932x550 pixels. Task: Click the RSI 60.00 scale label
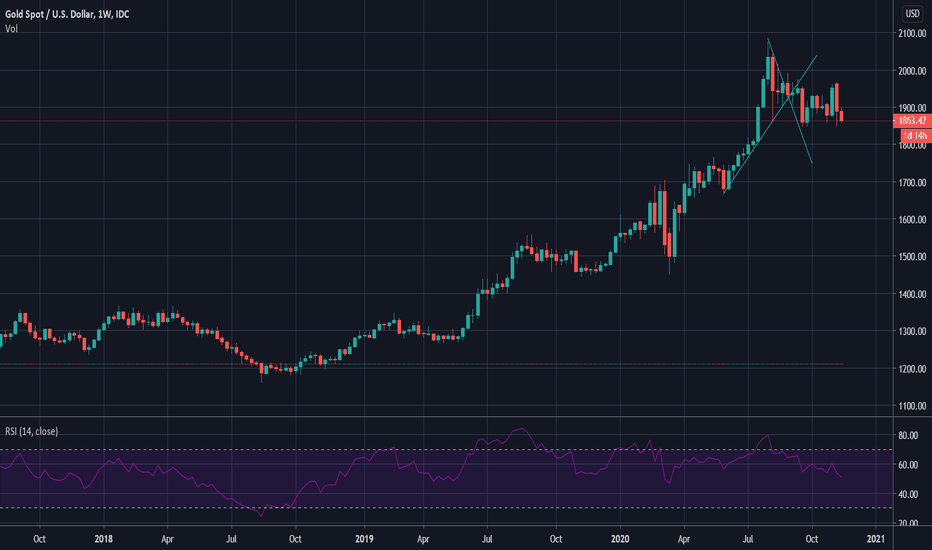[908, 464]
